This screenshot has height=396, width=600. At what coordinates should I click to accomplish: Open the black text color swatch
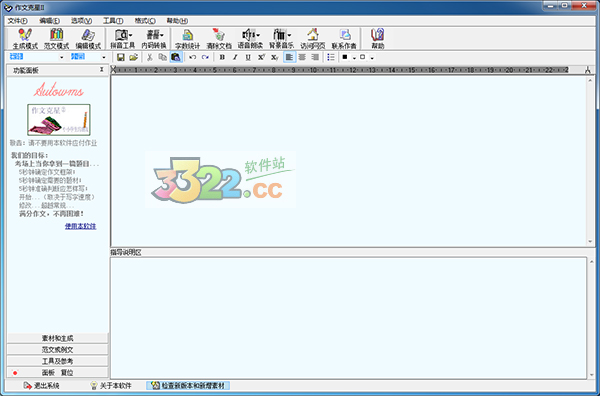tap(345, 57)
